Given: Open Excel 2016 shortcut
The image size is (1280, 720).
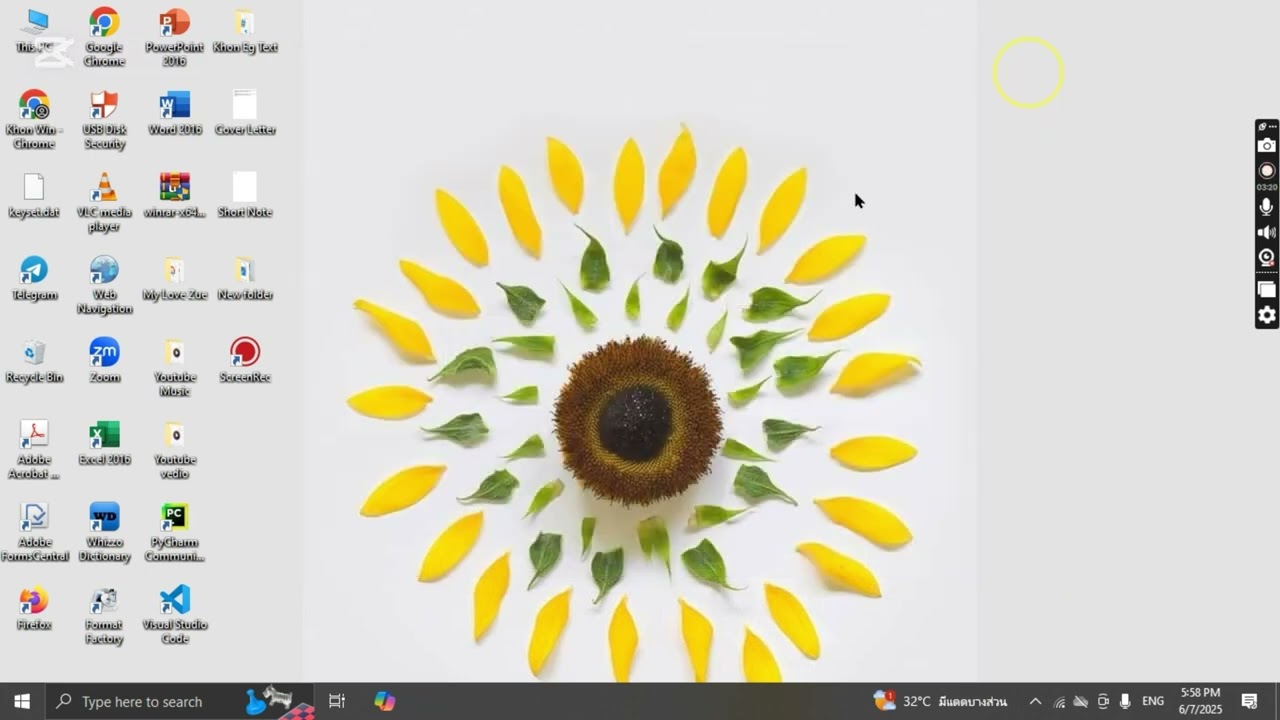Looking at the screenshot, I should (x=104, y=444).
